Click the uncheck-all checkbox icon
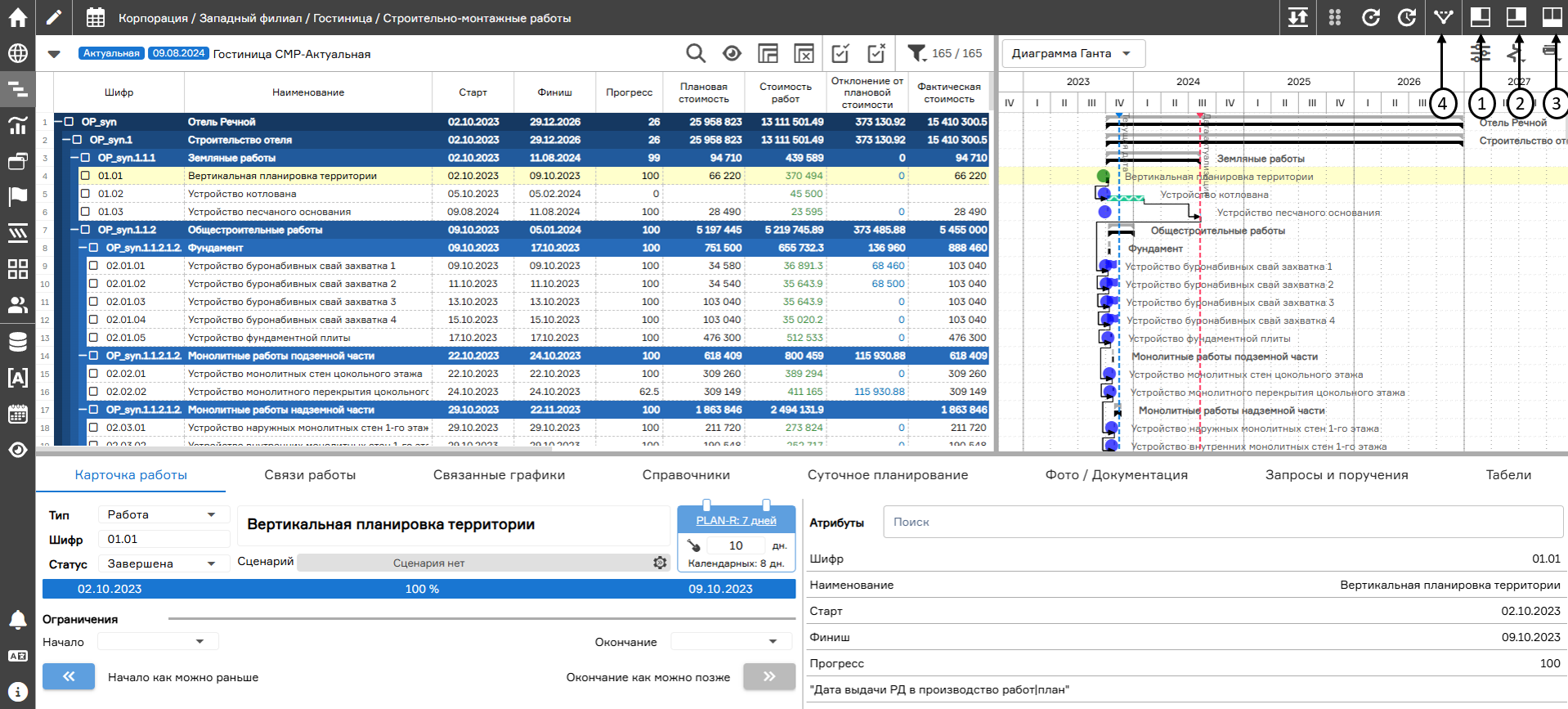 pyautogui.click(x=876, y=53)
